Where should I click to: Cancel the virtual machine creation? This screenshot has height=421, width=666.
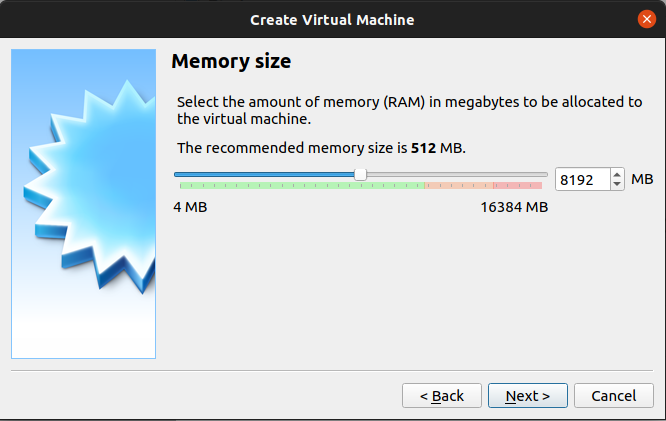(614, 396)
